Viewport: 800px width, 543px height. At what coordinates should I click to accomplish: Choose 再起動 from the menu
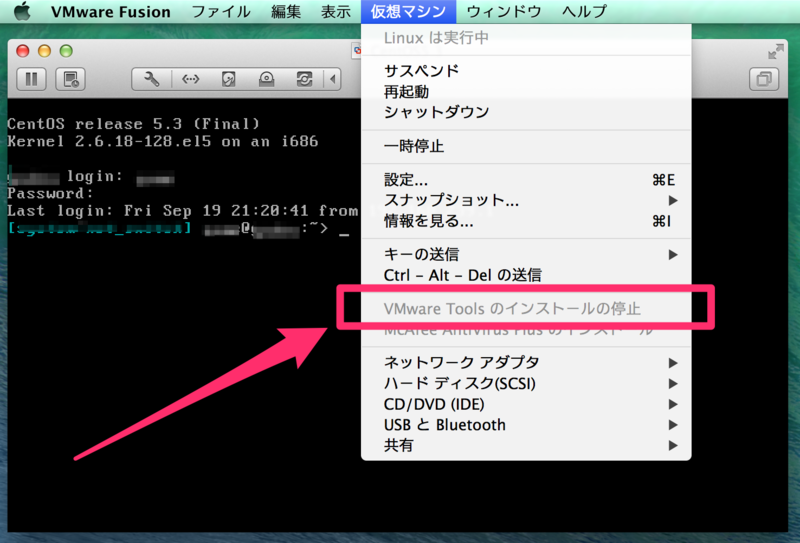click(526, 91)
